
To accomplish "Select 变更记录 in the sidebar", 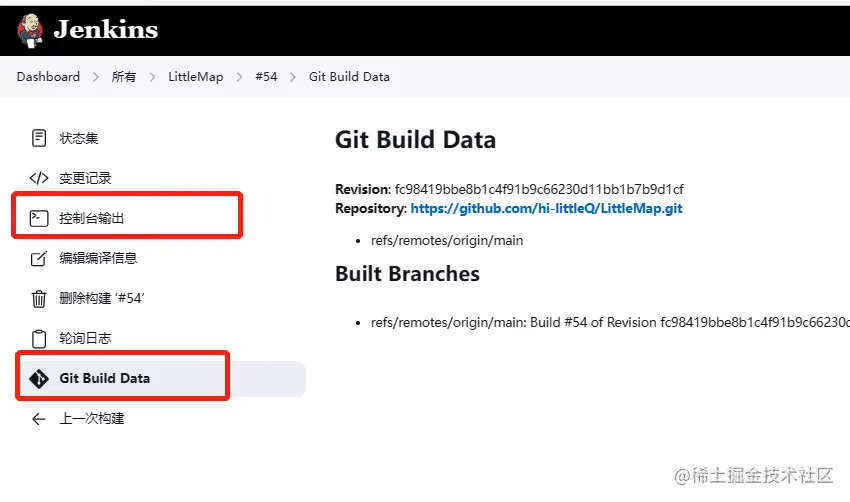I will (85, 178).
